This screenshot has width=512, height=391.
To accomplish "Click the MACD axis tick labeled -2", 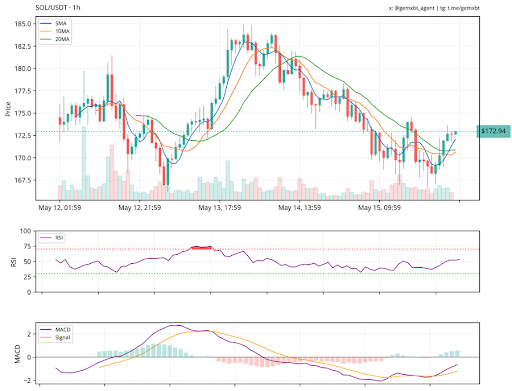I will coord(28,380).
